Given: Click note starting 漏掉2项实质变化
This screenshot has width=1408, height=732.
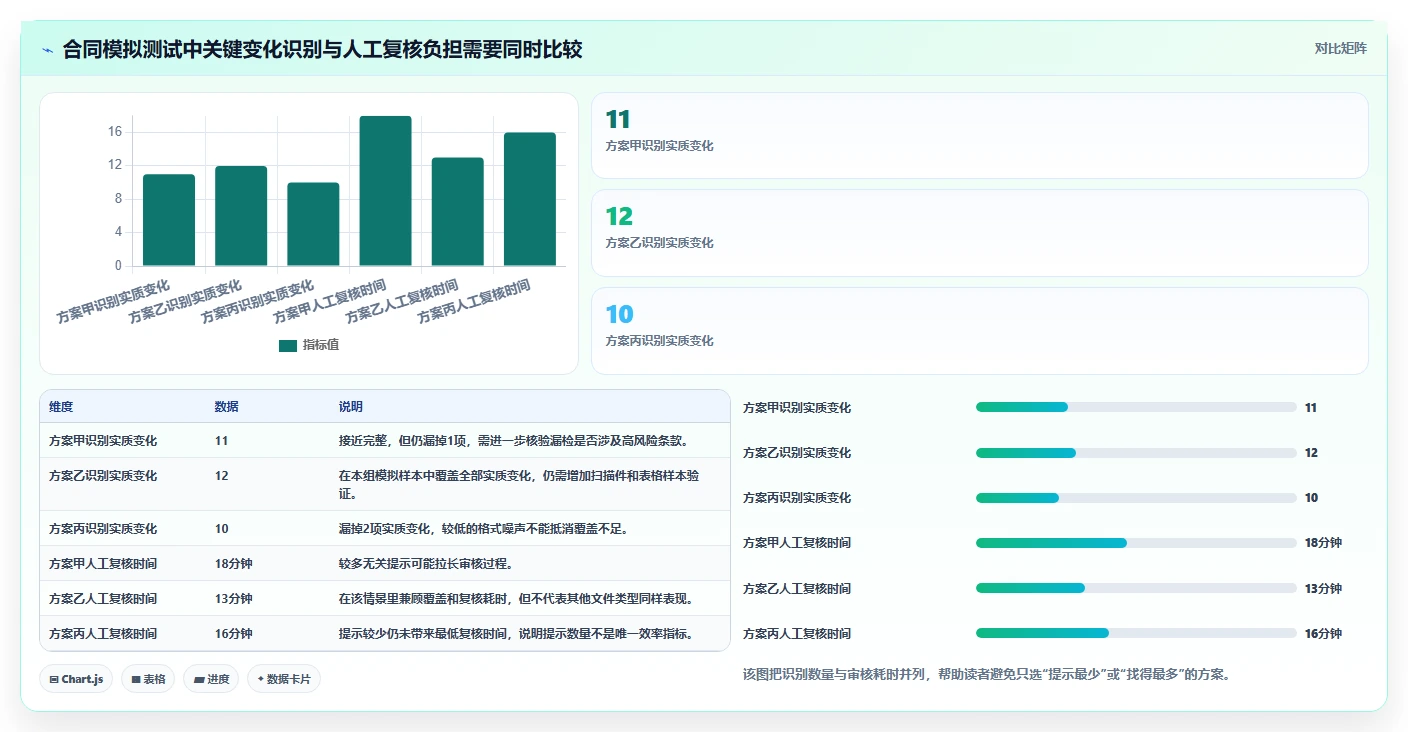Looking at the screenshot, I should [483, 529].
